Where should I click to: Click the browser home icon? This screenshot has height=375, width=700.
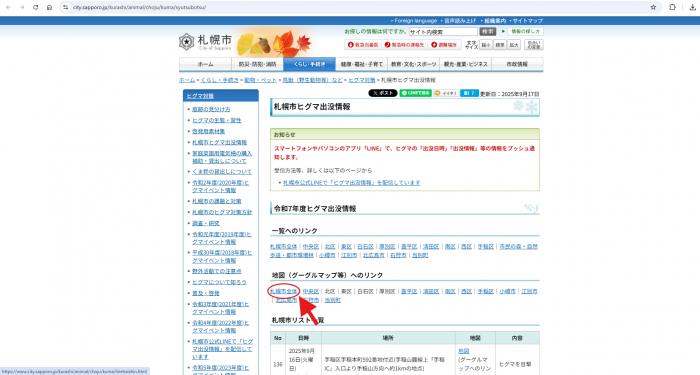click(x=50, y=7)
